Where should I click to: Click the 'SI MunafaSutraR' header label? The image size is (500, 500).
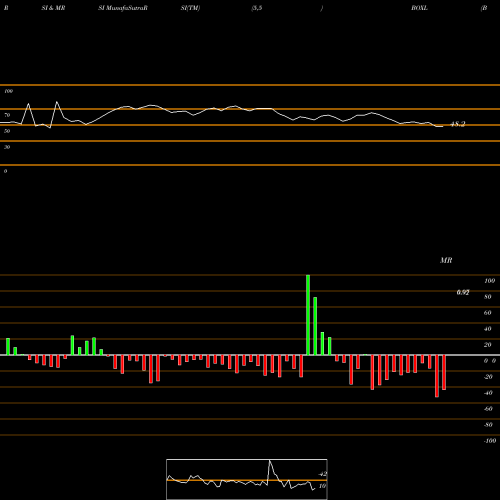123,8
